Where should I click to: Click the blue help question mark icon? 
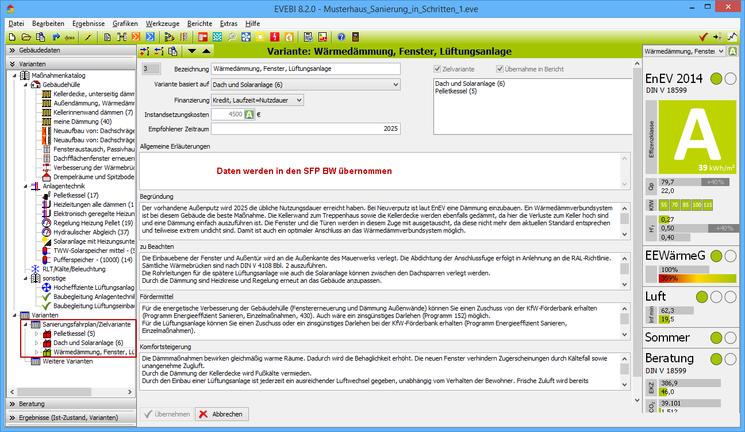point(341,37)
